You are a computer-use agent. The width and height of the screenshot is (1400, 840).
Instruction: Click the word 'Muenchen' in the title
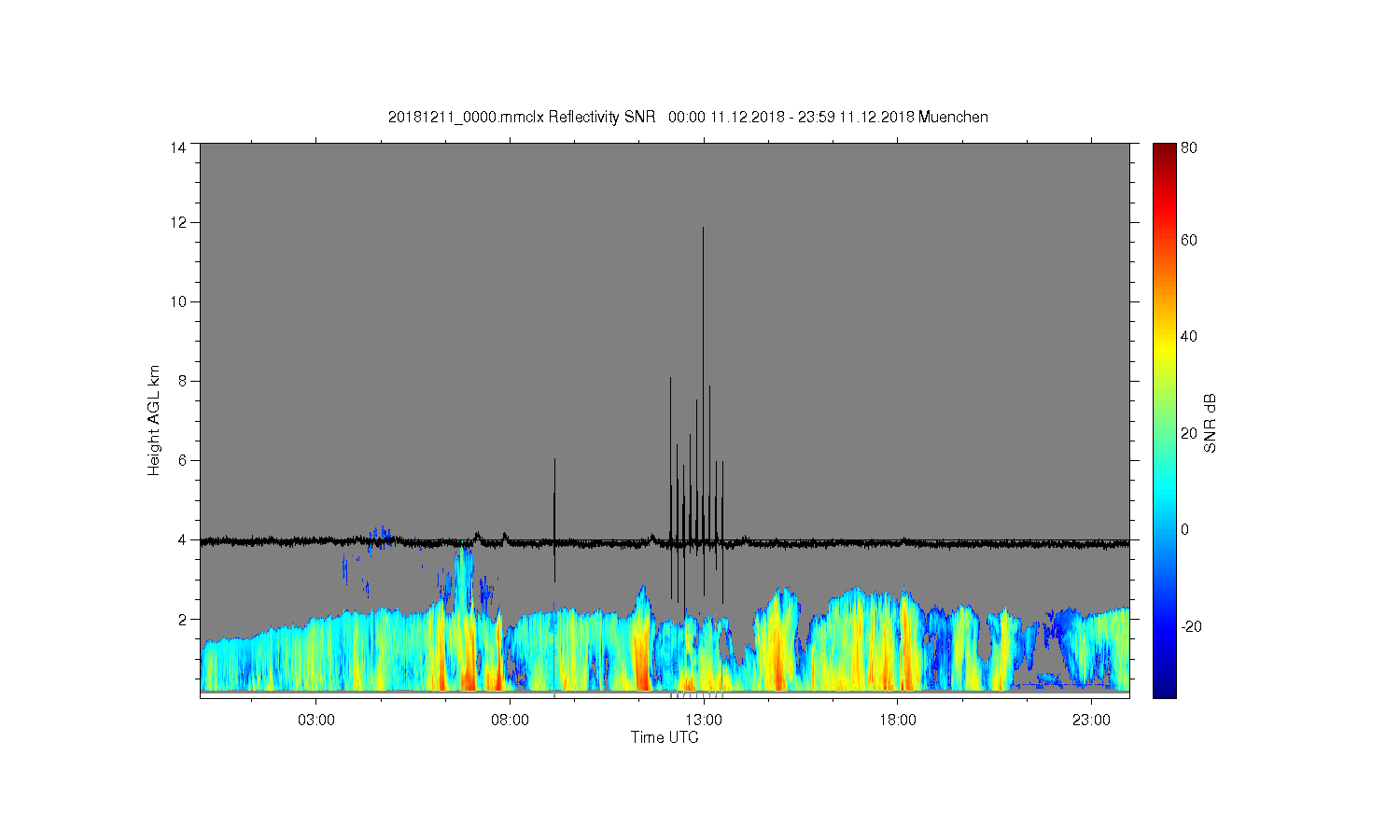click(953, 117)
